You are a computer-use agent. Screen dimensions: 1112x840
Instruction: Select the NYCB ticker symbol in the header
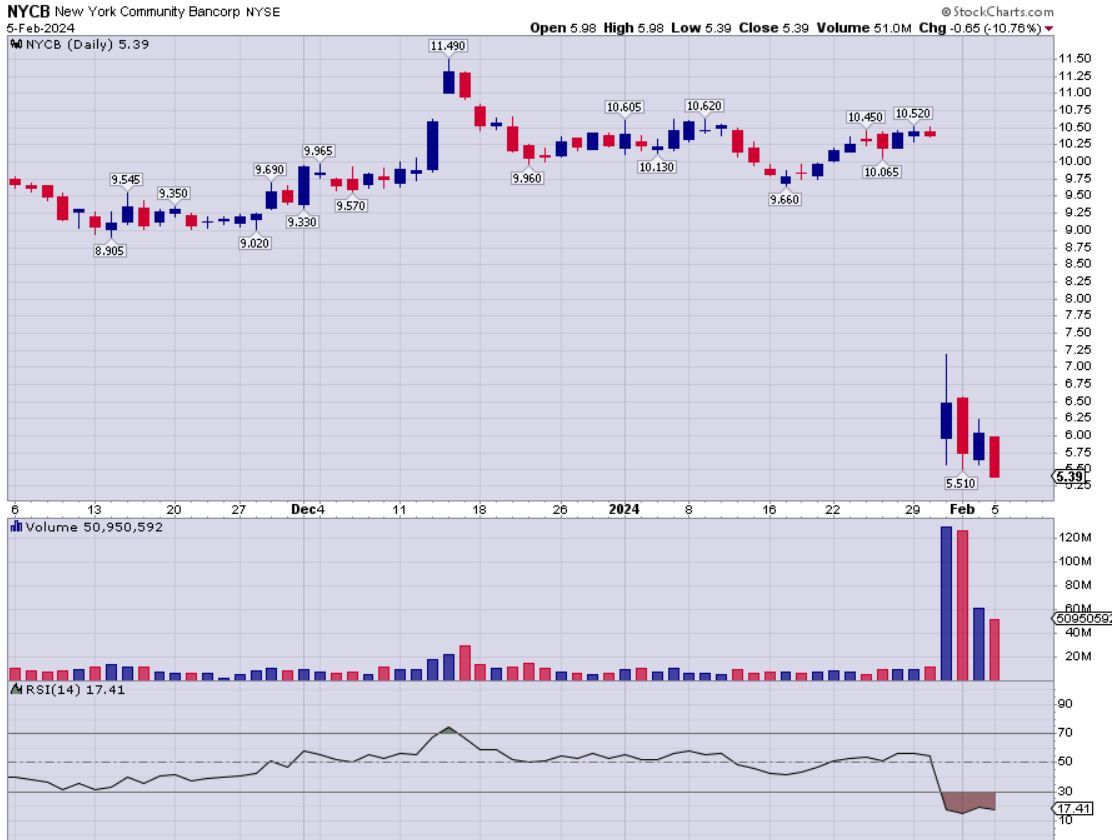click(28, 11)
